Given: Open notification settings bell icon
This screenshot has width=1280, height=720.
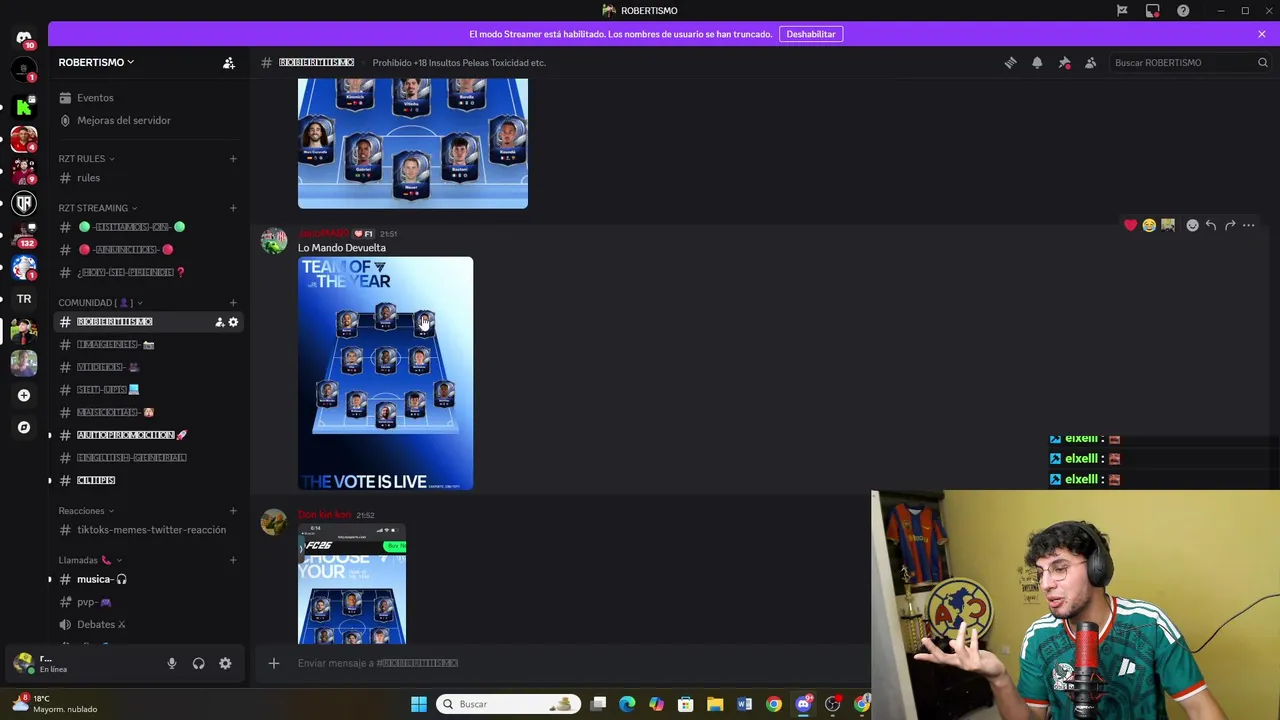Looking at the screenshot, I should [1037, 63].
